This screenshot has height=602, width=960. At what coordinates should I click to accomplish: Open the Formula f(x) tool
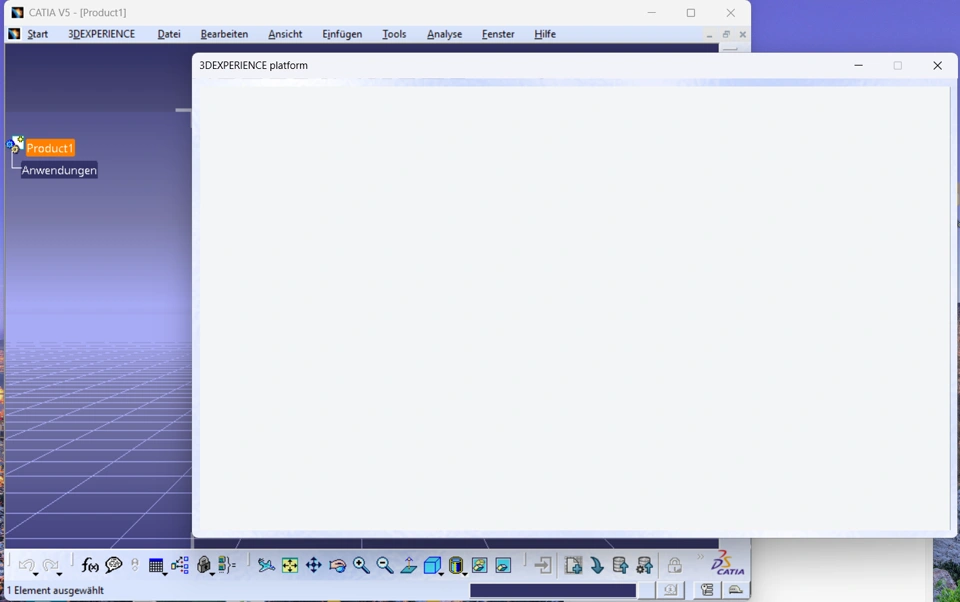coord(89,565)
